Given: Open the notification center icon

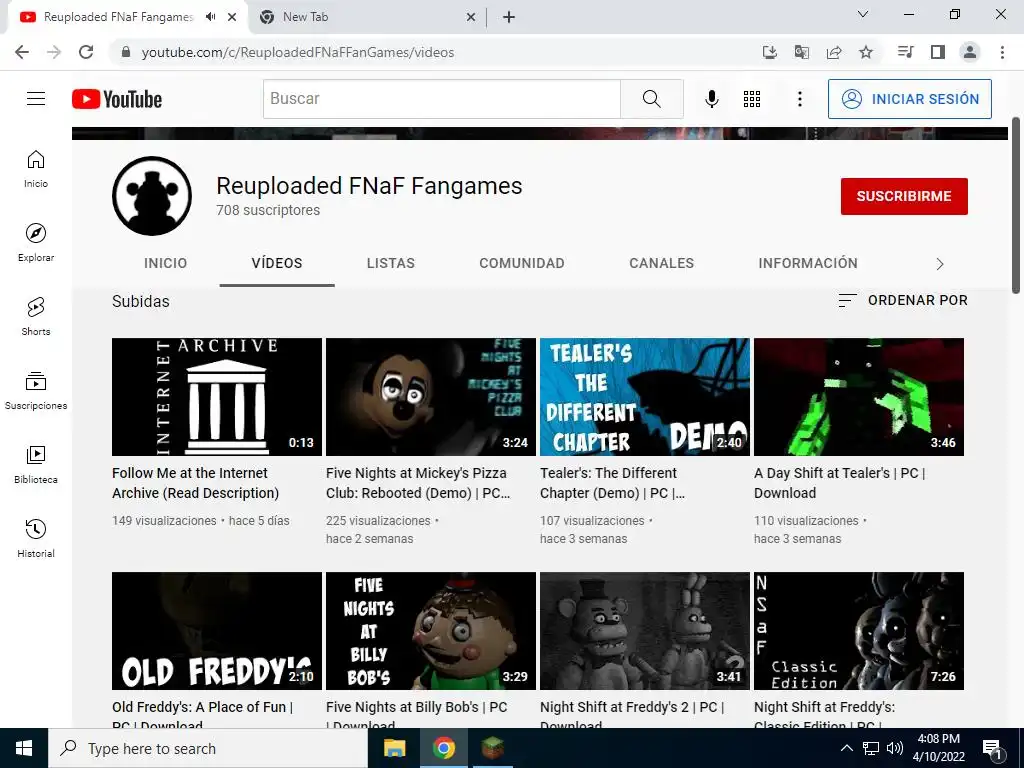Looking at the screenshot, I should pyautogui.click(x=993, y=750).
